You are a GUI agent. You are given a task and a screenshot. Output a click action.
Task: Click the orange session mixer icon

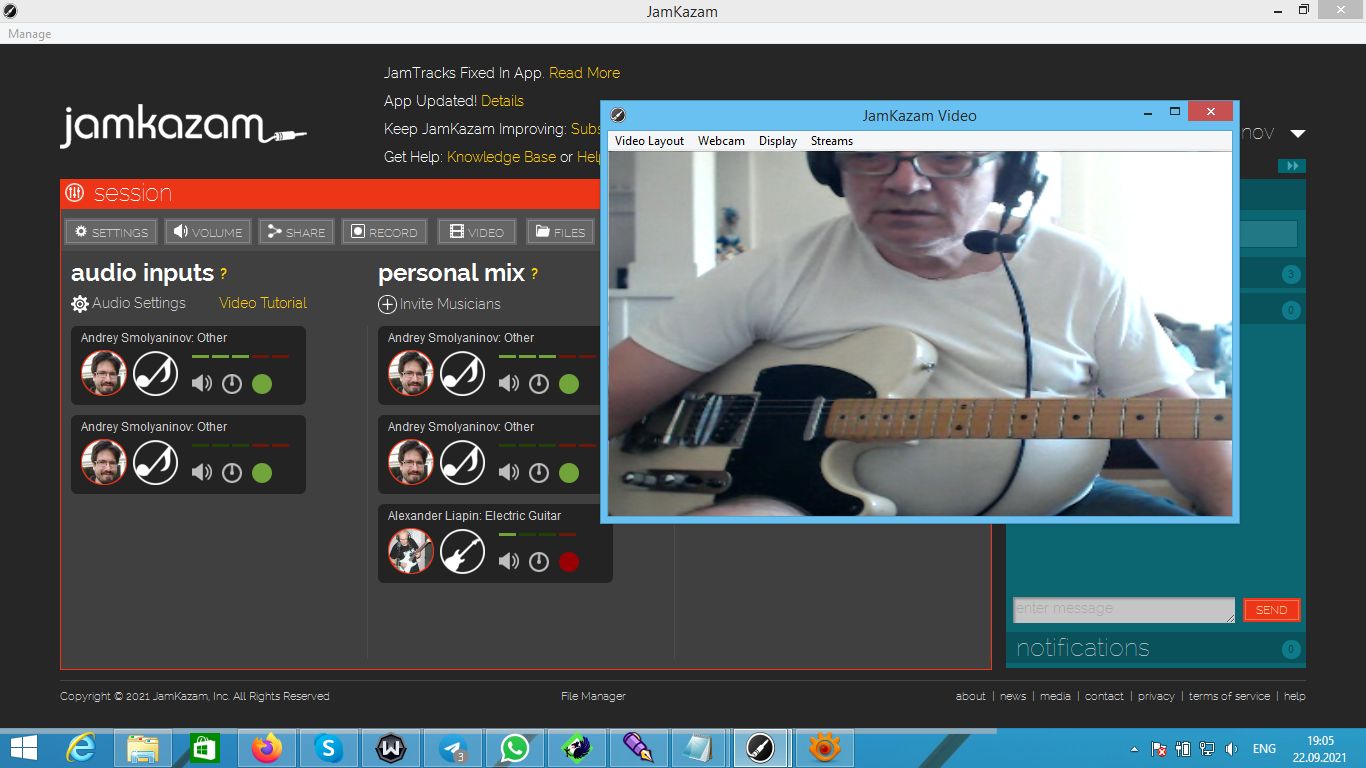(x=75, y=193)
